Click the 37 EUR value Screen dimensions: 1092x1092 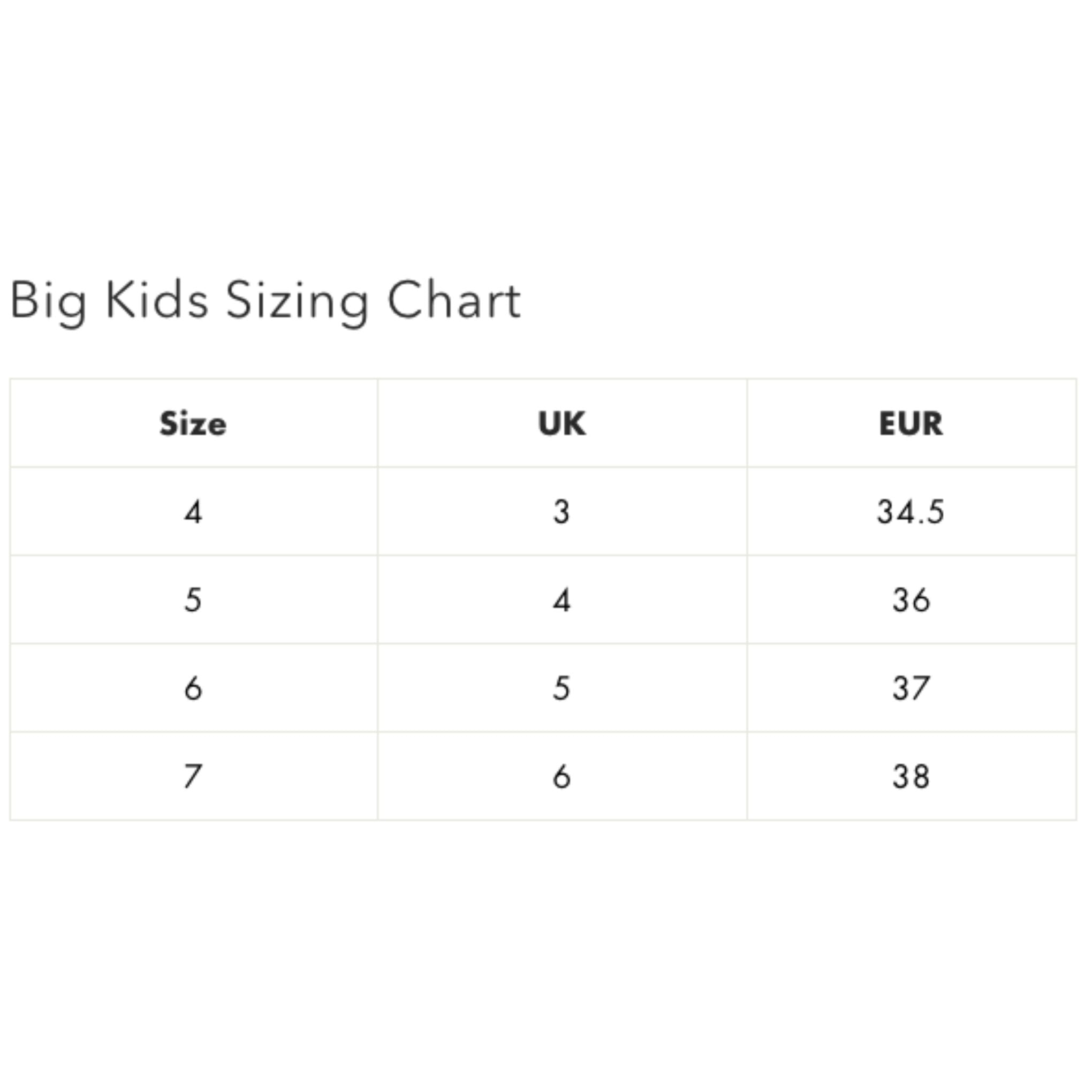(911, 688)
